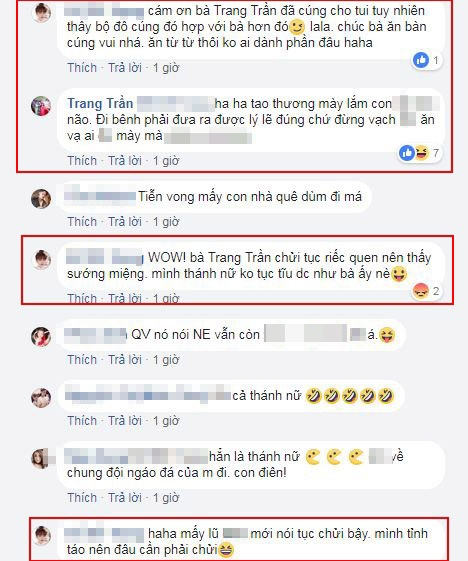Open Trang Trần's profile picture
Image resolution: width=468 pixels, height=561 pixels.
[41, 106]
